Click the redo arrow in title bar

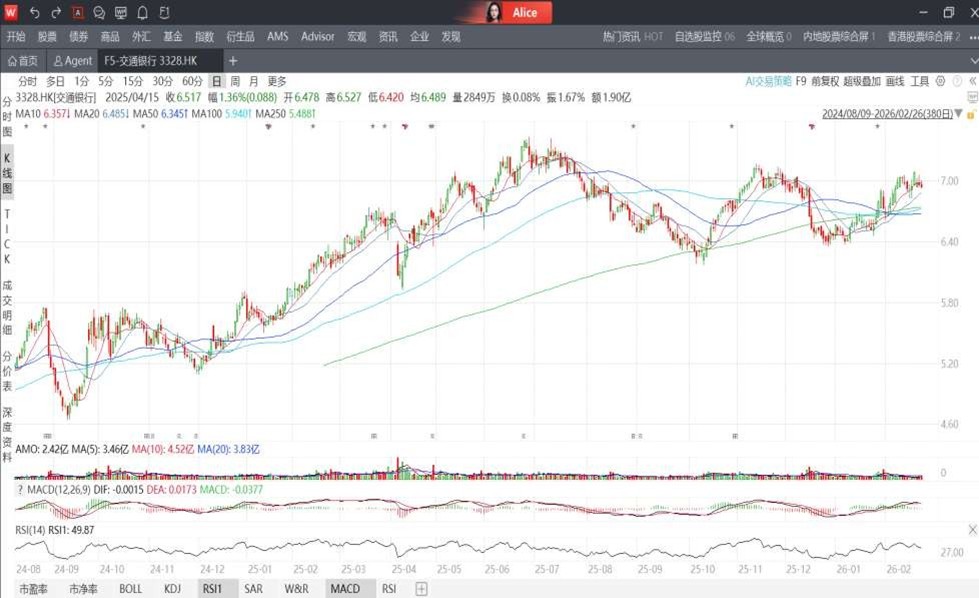coord(56,13)
